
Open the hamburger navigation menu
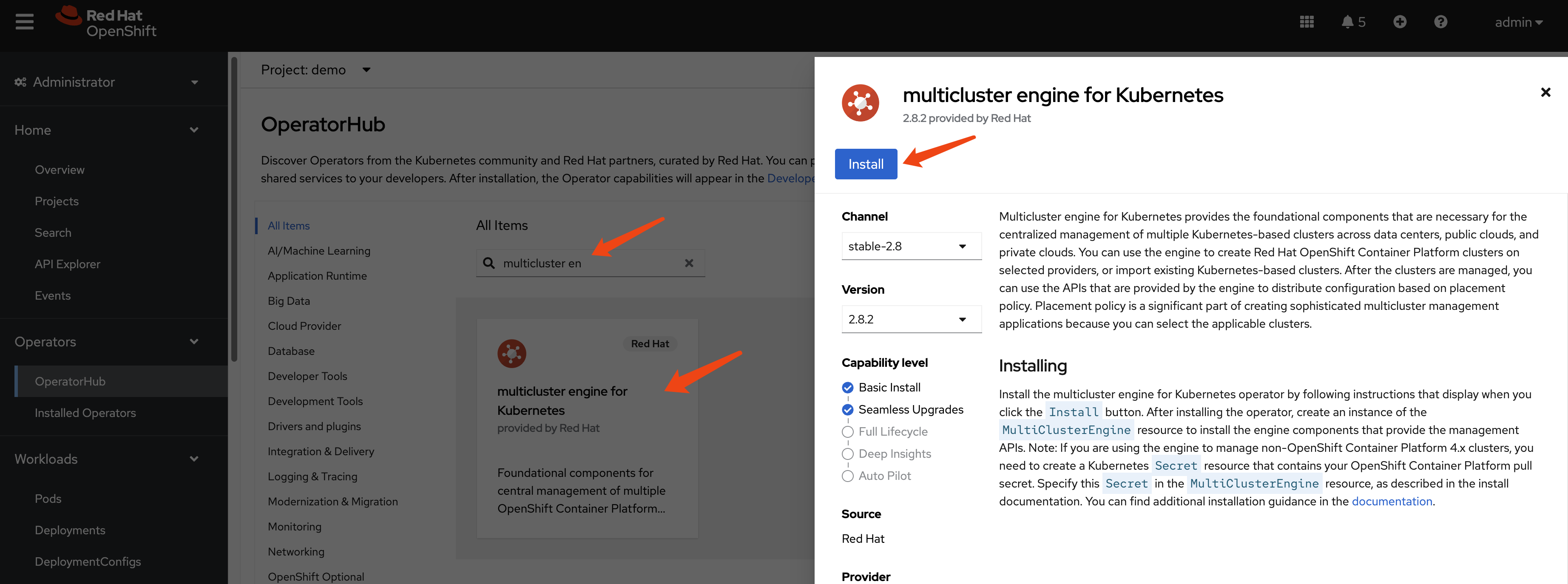point(24,23)
